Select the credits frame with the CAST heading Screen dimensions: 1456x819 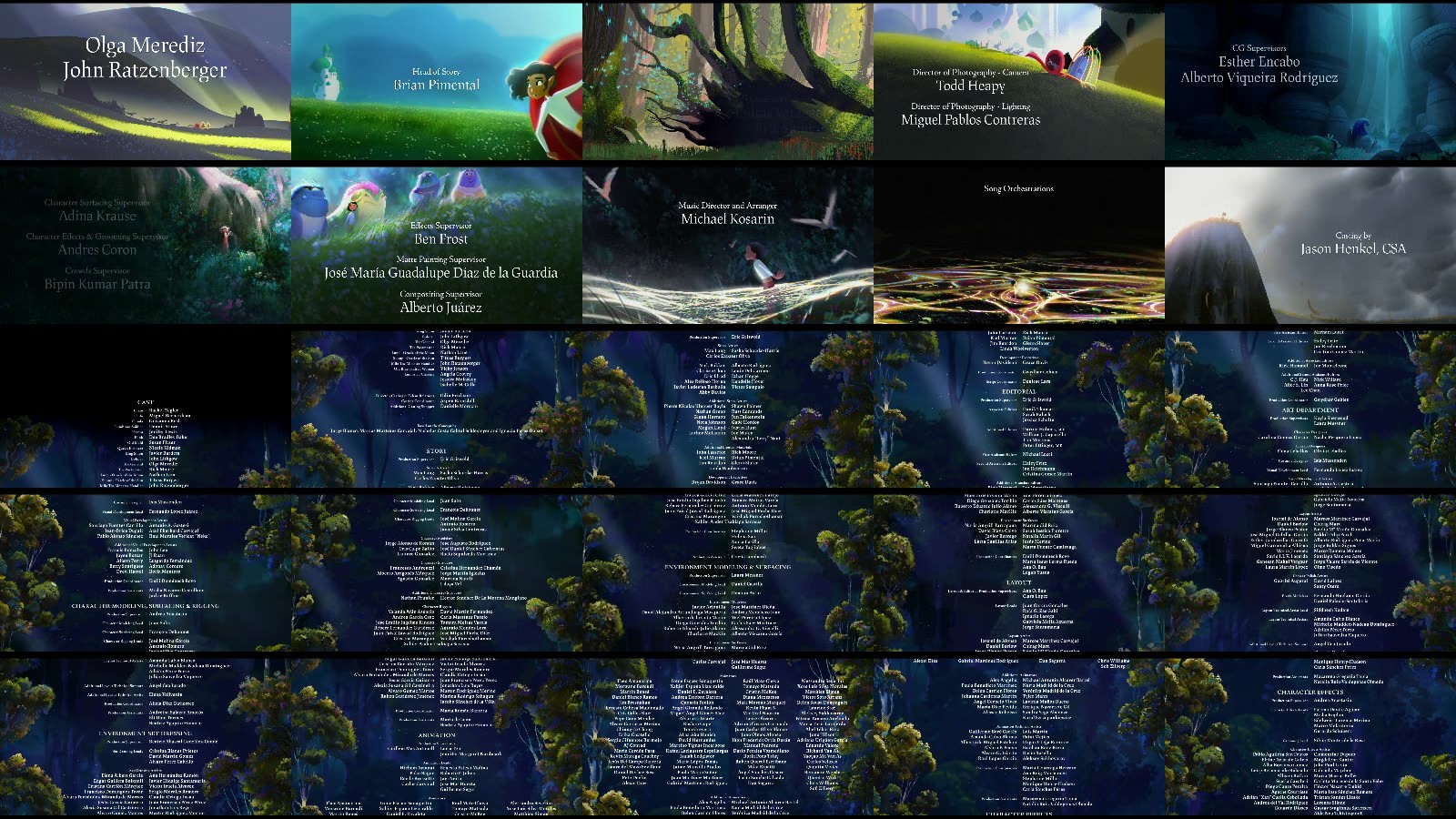pos(146,409)
